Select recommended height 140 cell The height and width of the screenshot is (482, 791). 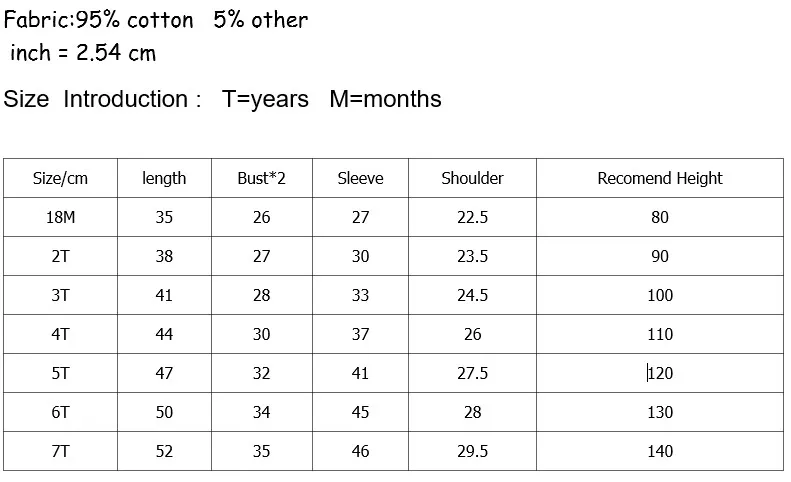[x=660, y=451]
